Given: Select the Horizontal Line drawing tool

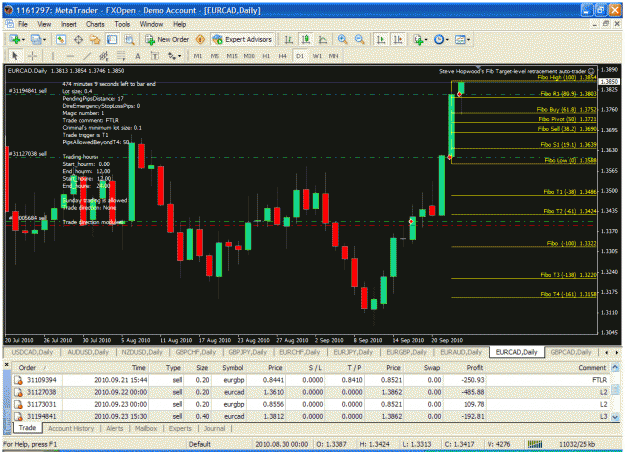Looking at the screenshot, I should (x=70, y=56).
